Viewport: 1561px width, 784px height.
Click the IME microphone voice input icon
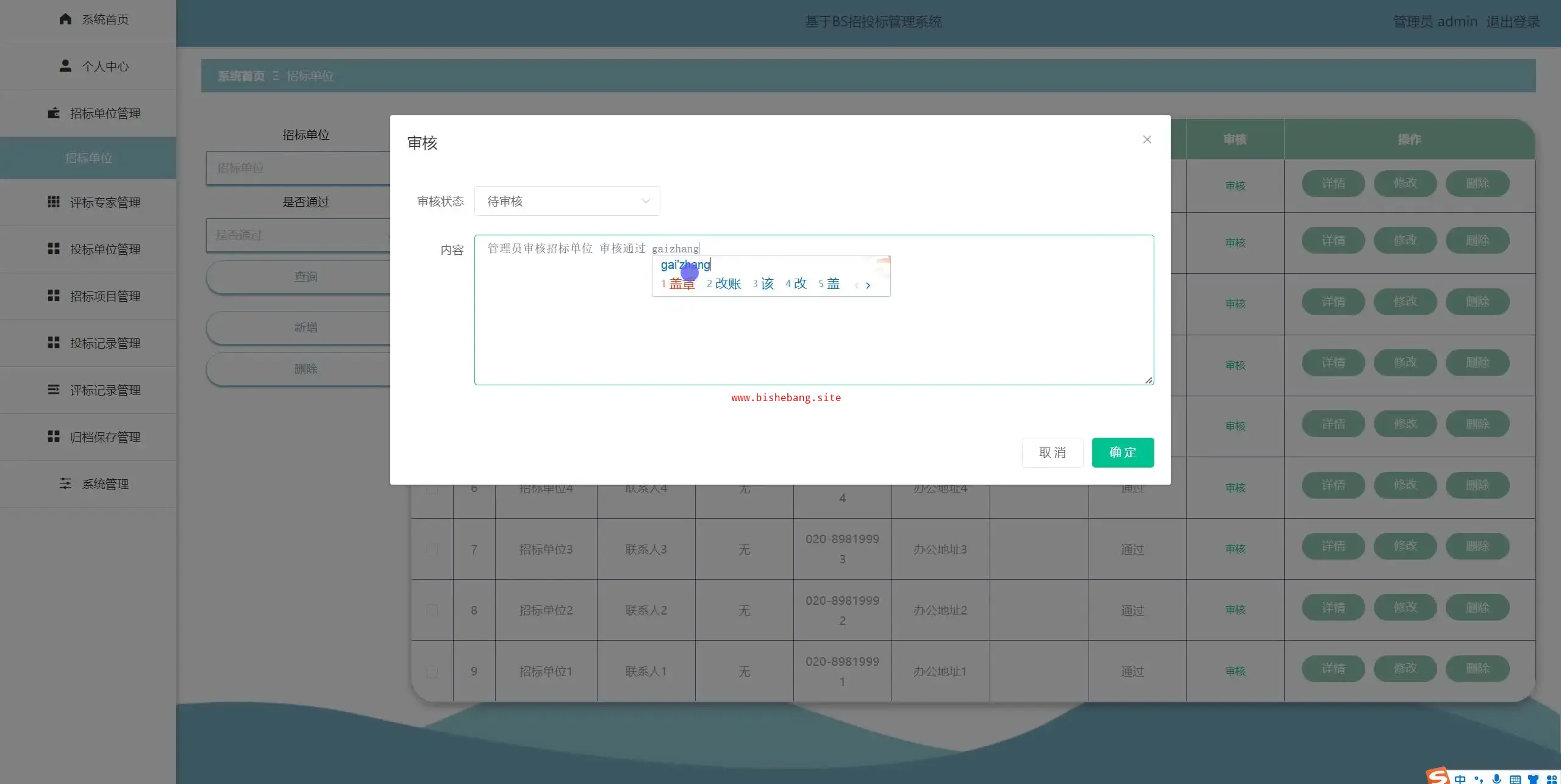(1496, 779)
